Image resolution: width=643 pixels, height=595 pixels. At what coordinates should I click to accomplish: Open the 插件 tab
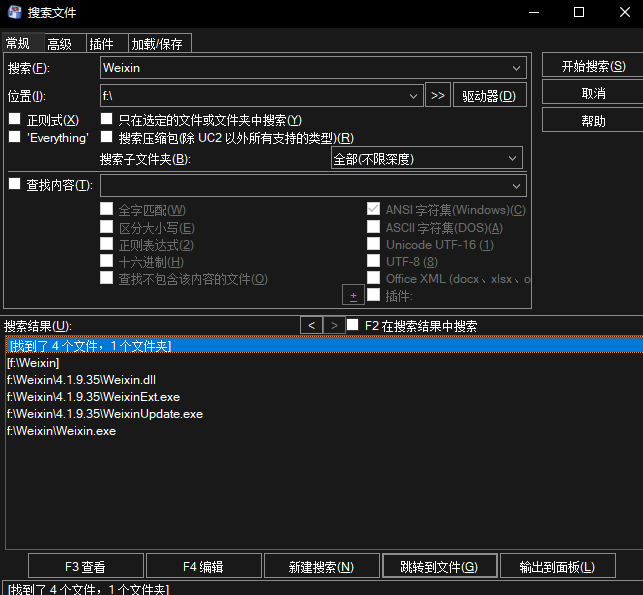(x=107, y=43)
